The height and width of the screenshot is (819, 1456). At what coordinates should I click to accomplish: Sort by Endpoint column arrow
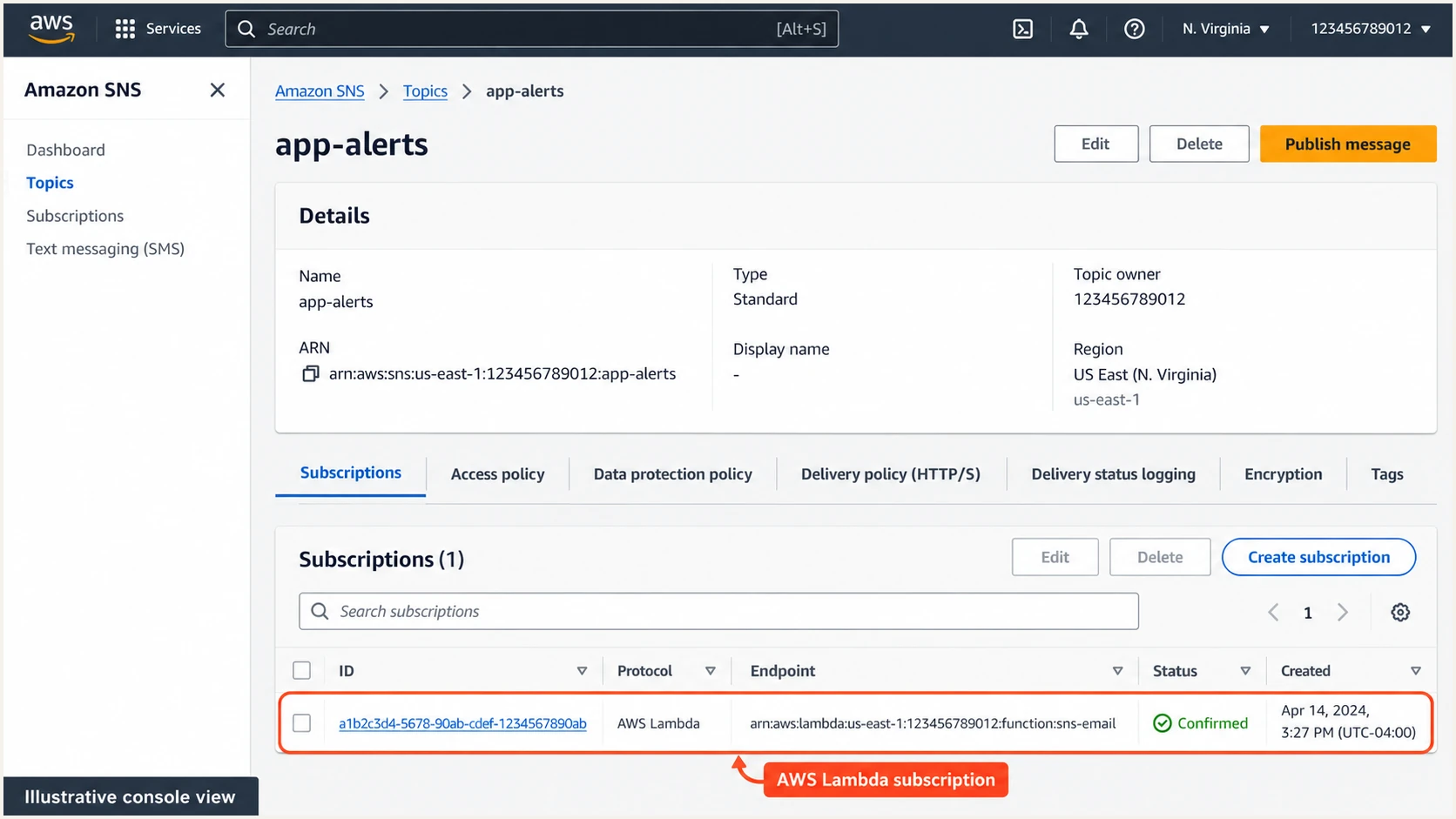click(1117, 671)
